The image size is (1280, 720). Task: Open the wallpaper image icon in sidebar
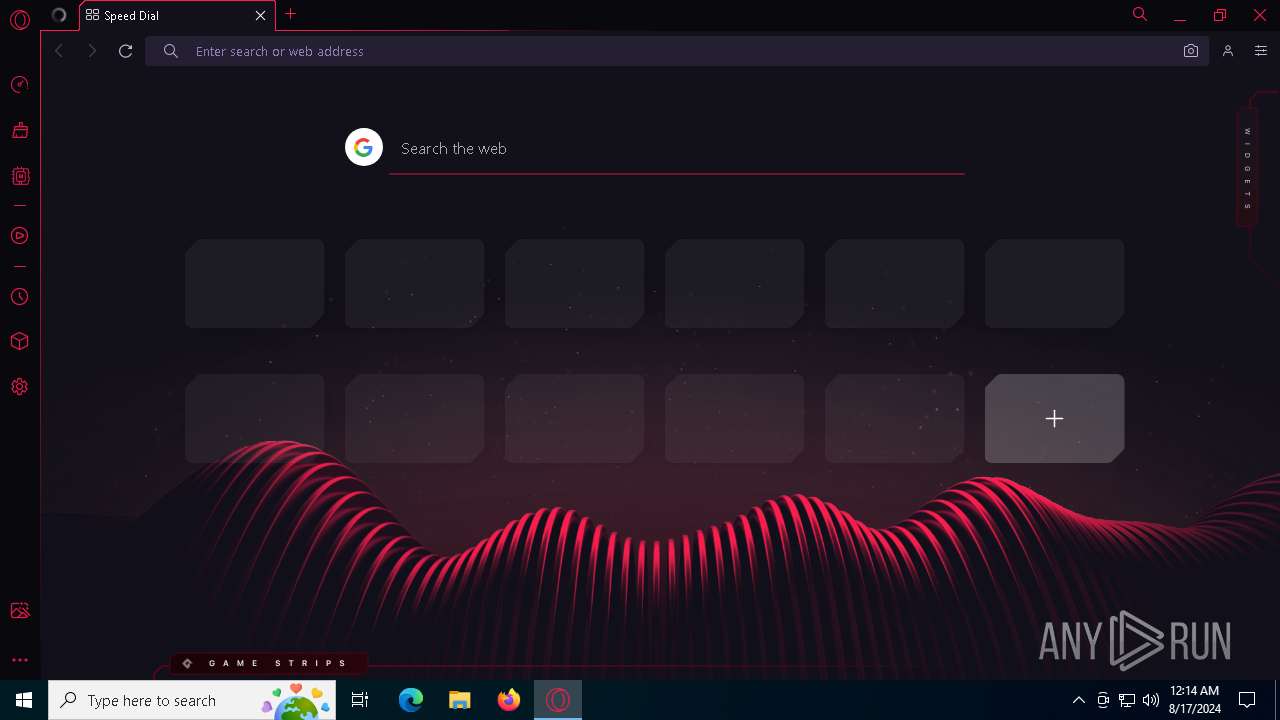pyautogui.click(x=19, y=611)
